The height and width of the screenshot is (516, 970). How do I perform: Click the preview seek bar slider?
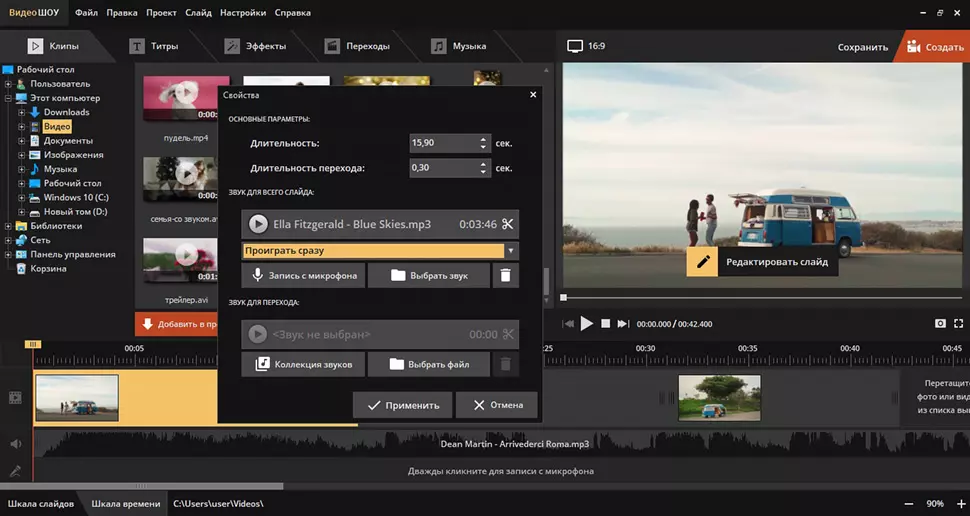564,298
